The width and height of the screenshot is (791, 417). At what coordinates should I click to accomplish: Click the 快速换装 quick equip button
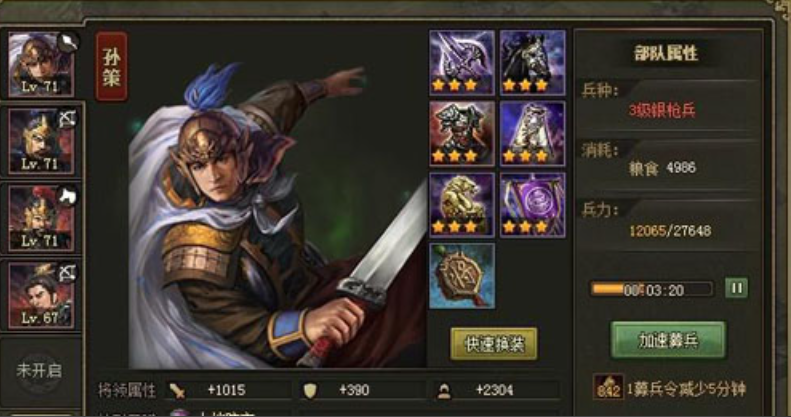tap(494, 344)
